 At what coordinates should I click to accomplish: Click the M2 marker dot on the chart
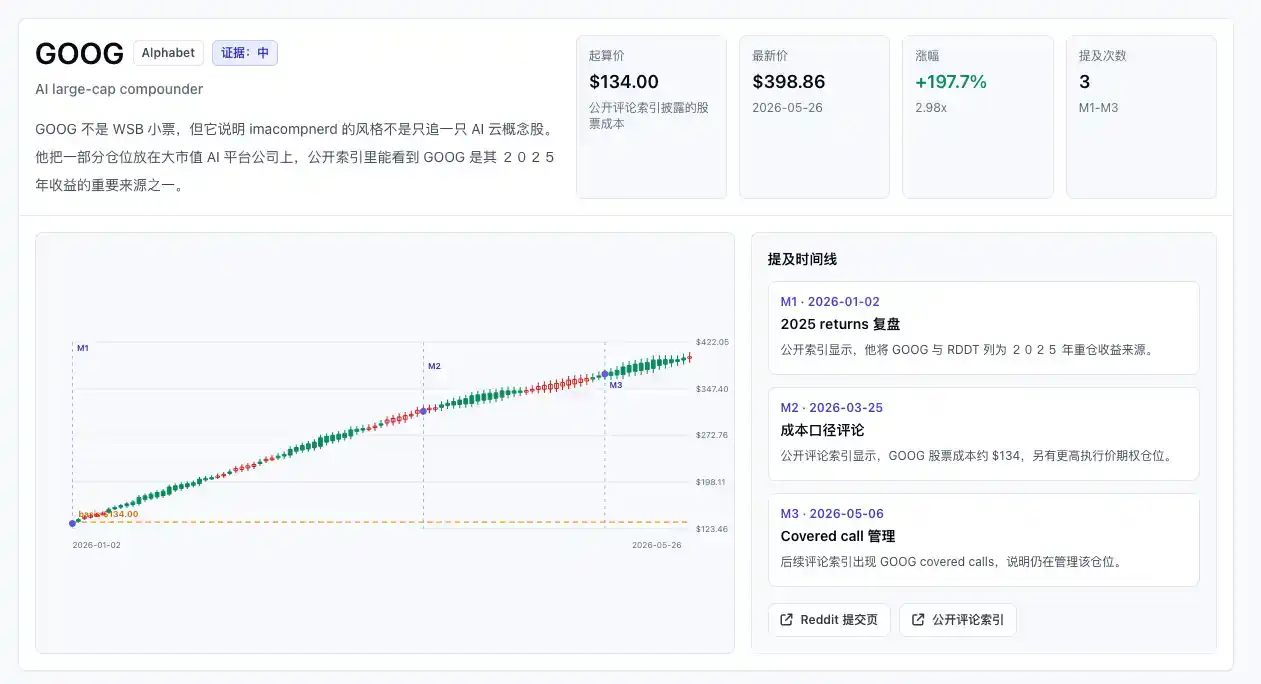tap(423, 410)
